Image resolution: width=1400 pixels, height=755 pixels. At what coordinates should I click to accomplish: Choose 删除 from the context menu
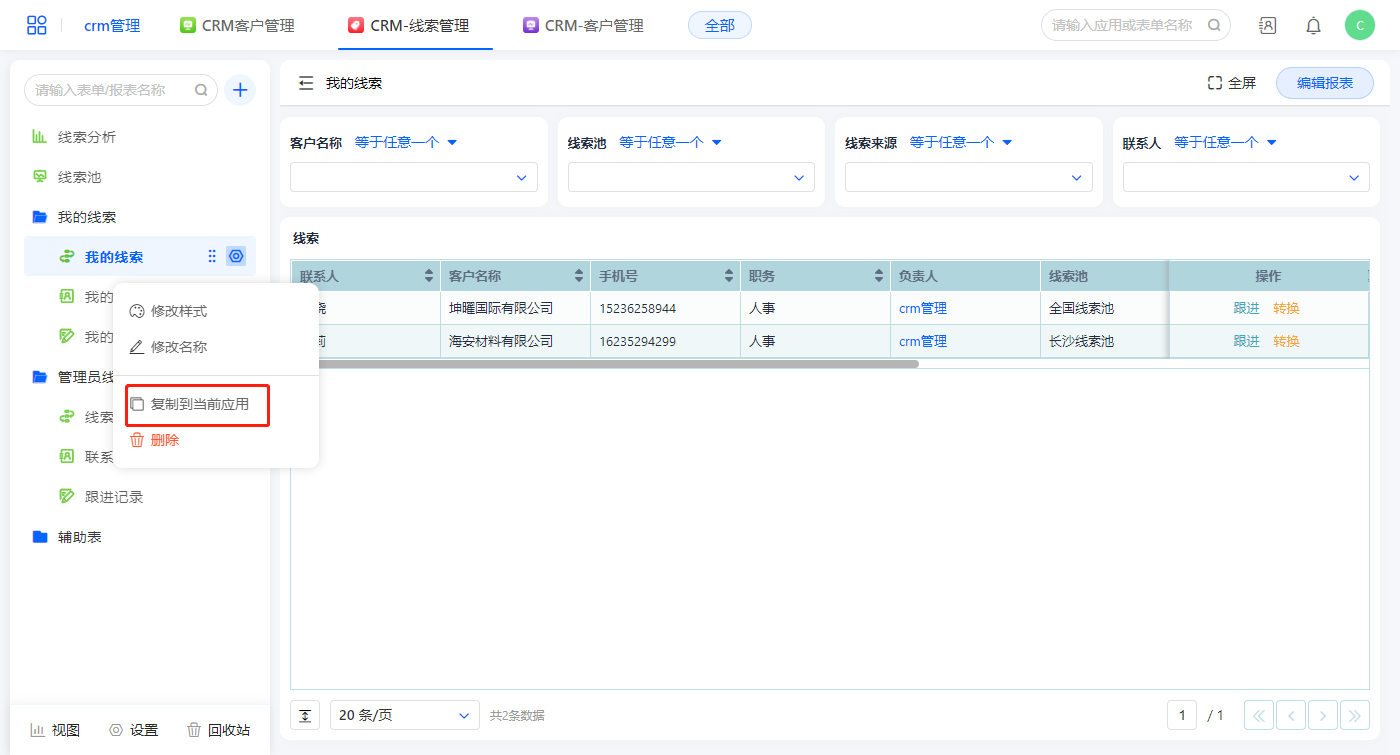164,440
